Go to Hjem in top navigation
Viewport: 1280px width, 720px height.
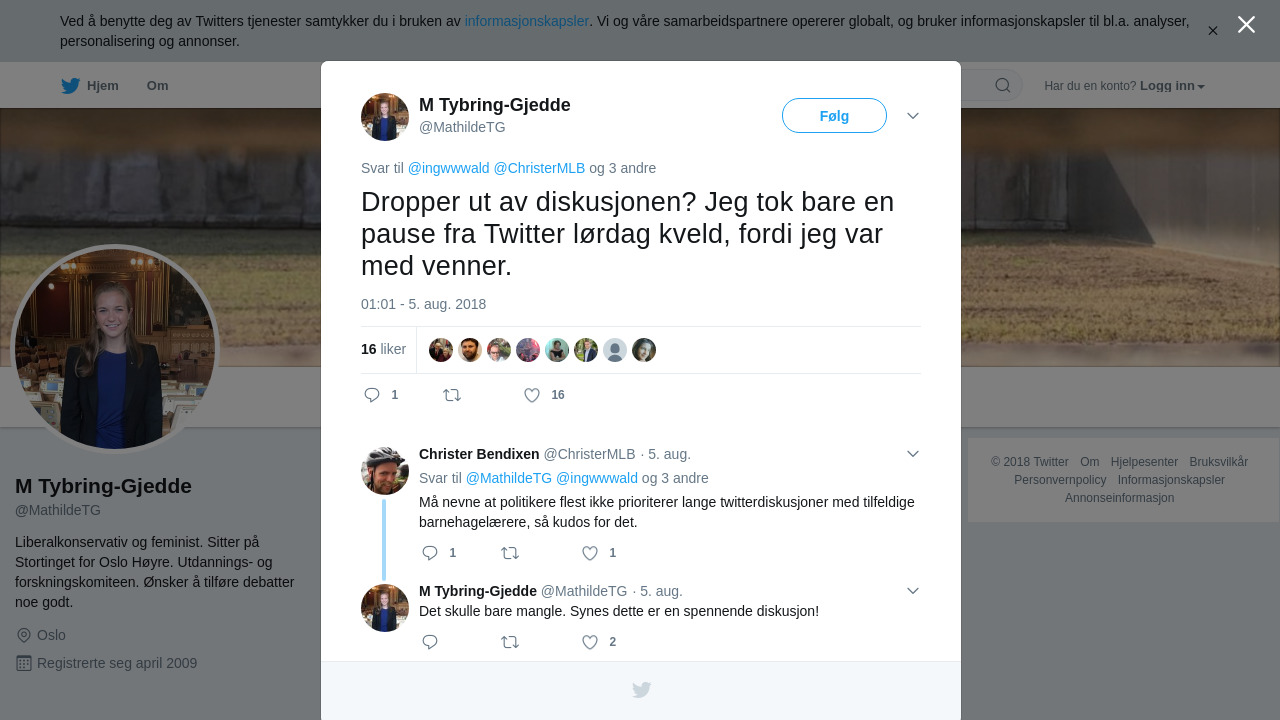coord(90,86)
